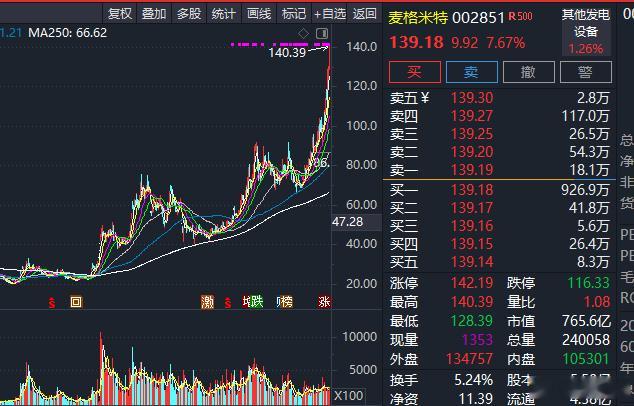Click the green 跌 event marker under chart
The image size is (634, 406).
(x=256, y=302)
